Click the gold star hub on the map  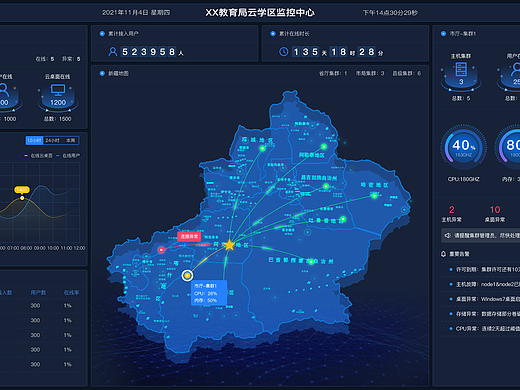coord(229,245)
